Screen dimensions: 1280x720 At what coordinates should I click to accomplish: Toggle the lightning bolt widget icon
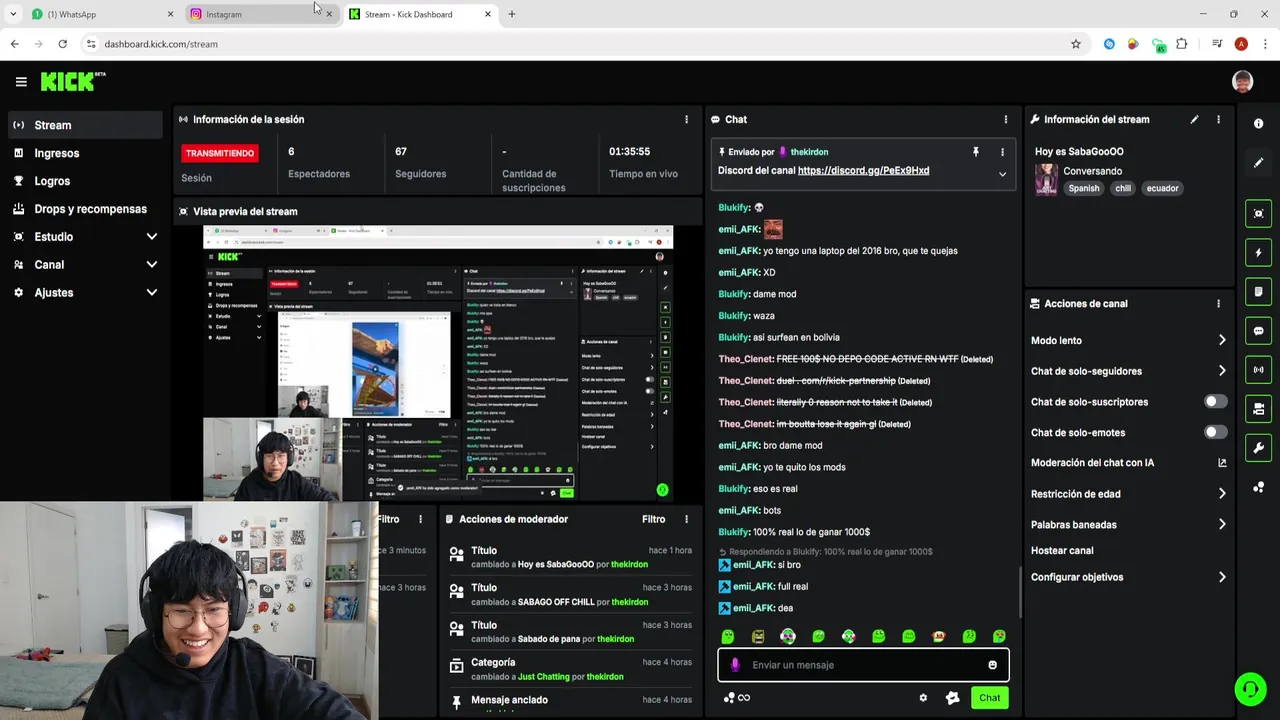(x=1258, y=253)
